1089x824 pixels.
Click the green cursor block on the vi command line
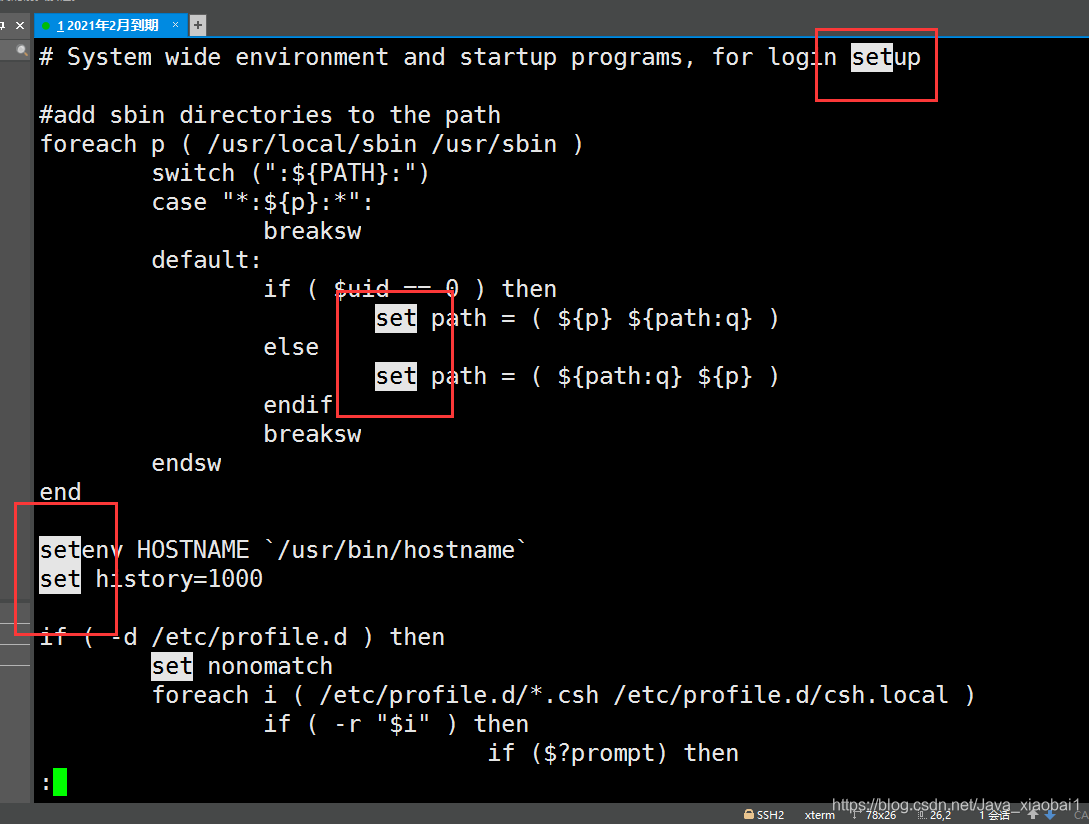tap(60, 782)
